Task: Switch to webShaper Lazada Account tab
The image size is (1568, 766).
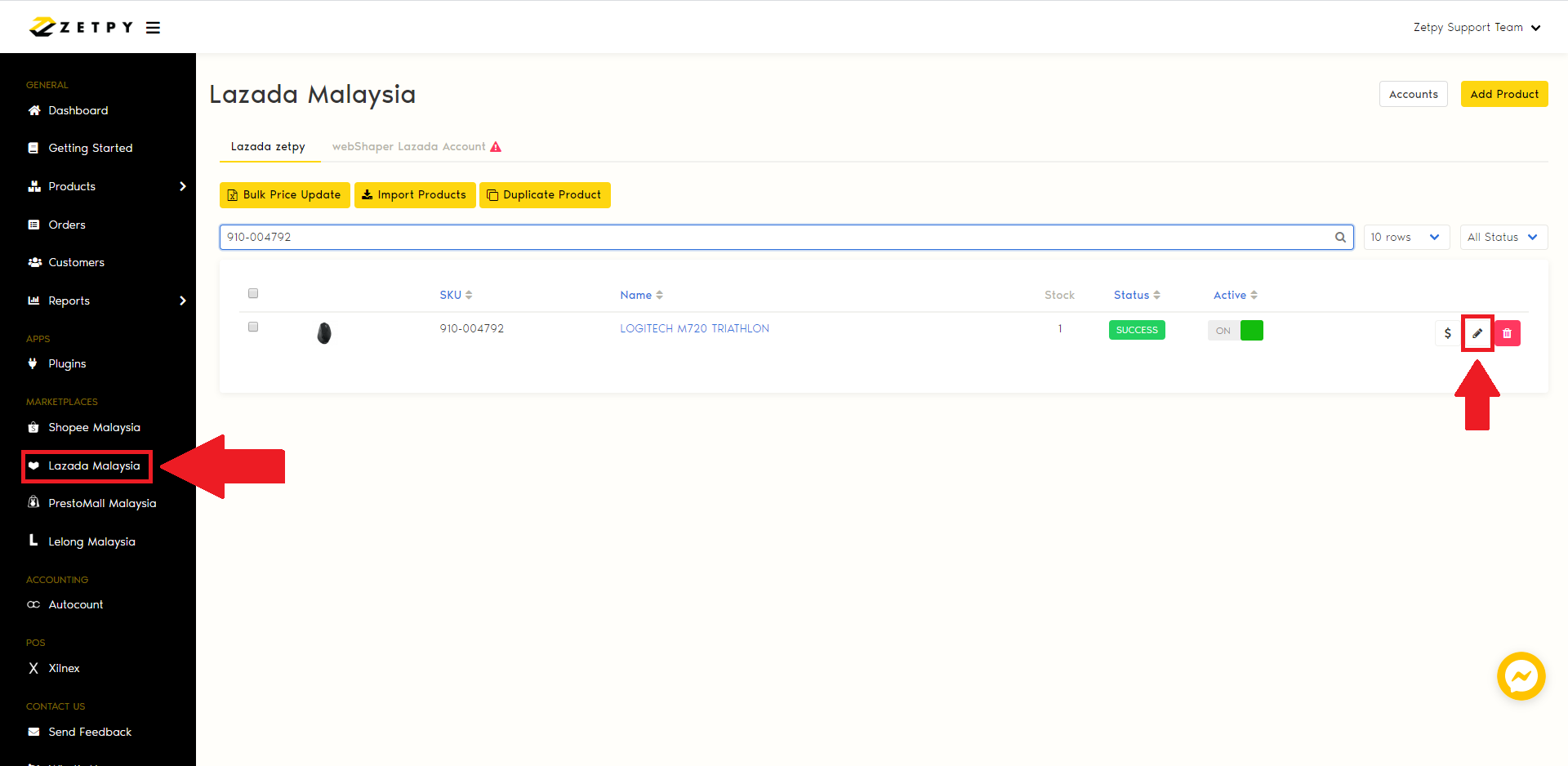Action: [408, 147]
